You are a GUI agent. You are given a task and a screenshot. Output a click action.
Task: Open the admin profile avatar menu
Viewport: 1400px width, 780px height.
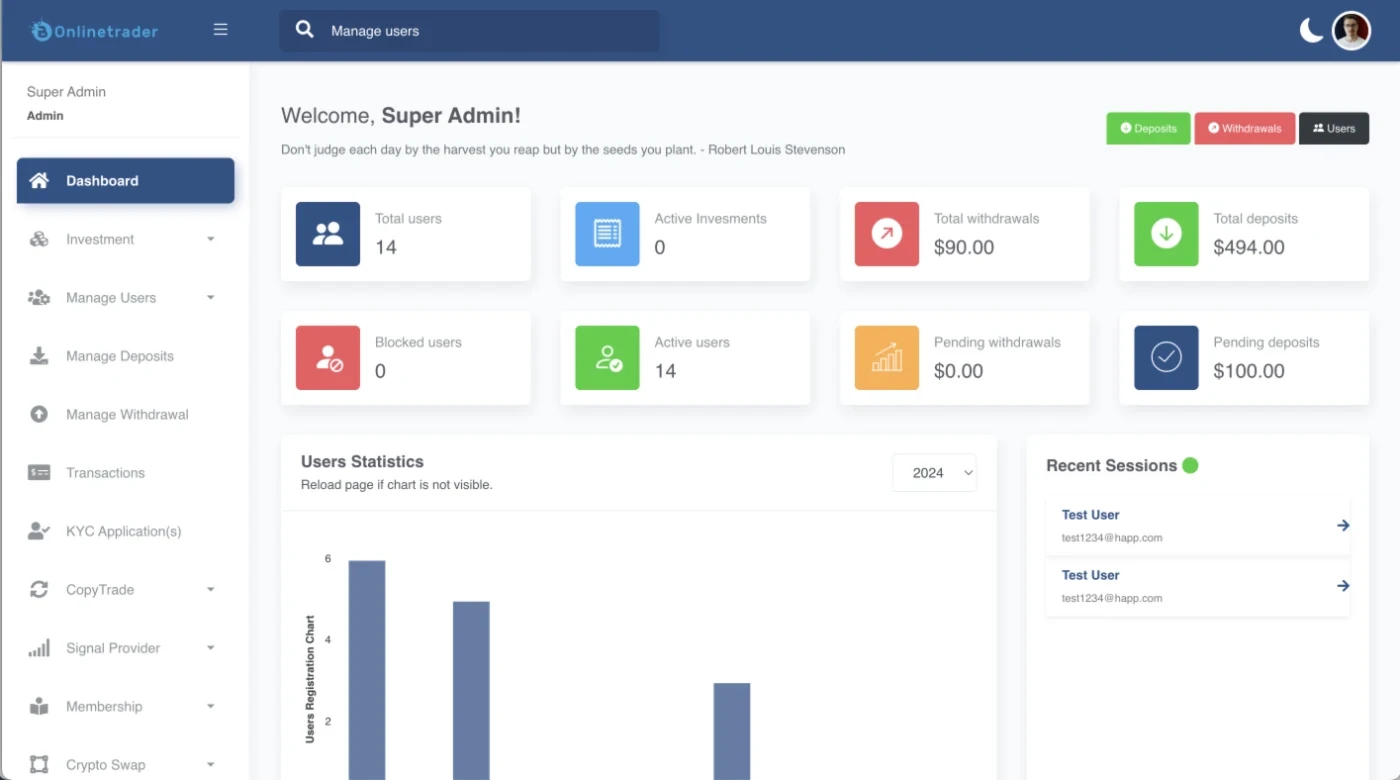[1351, 30]
